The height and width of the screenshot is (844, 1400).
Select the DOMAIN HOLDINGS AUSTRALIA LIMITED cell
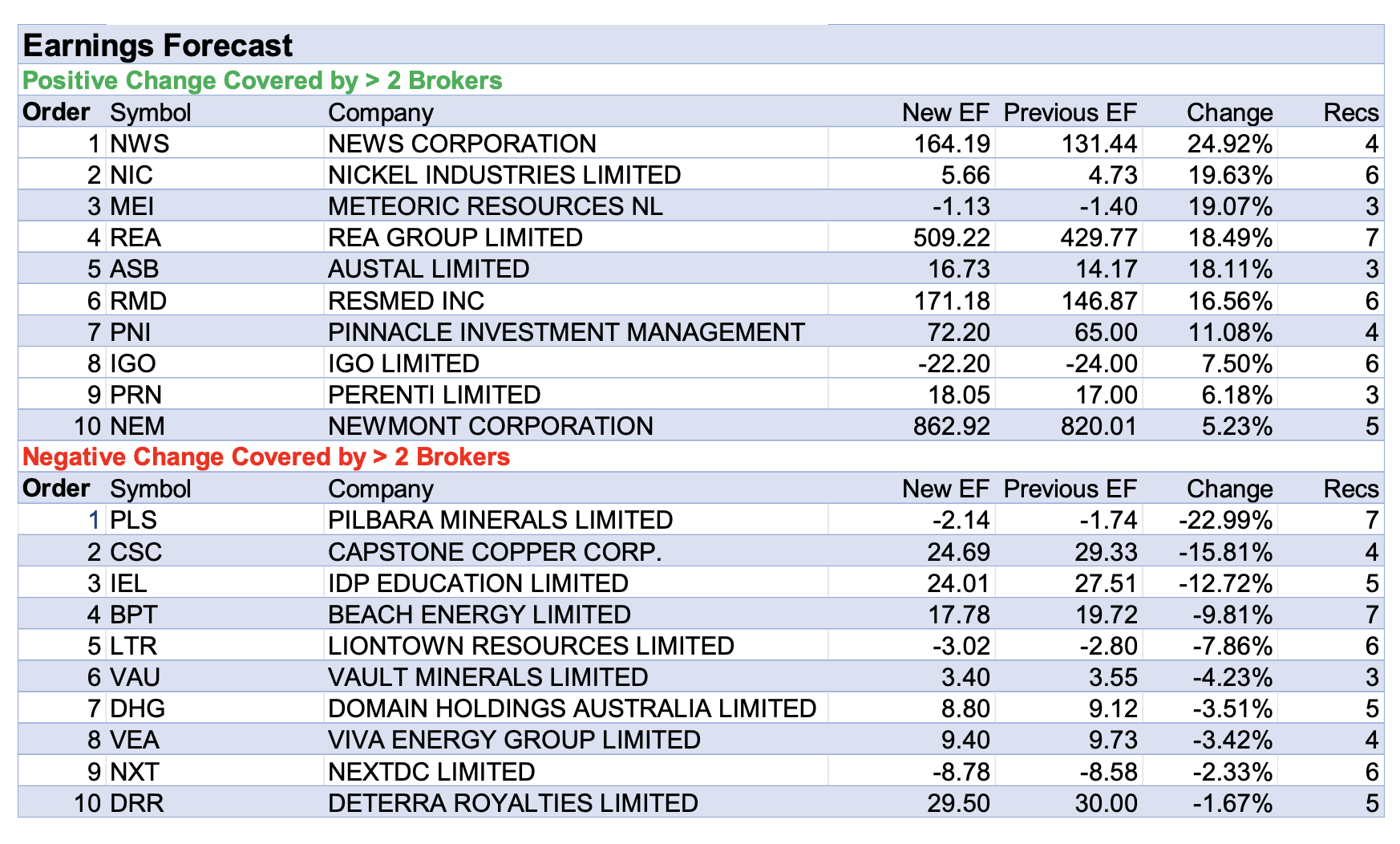(572, 708)
